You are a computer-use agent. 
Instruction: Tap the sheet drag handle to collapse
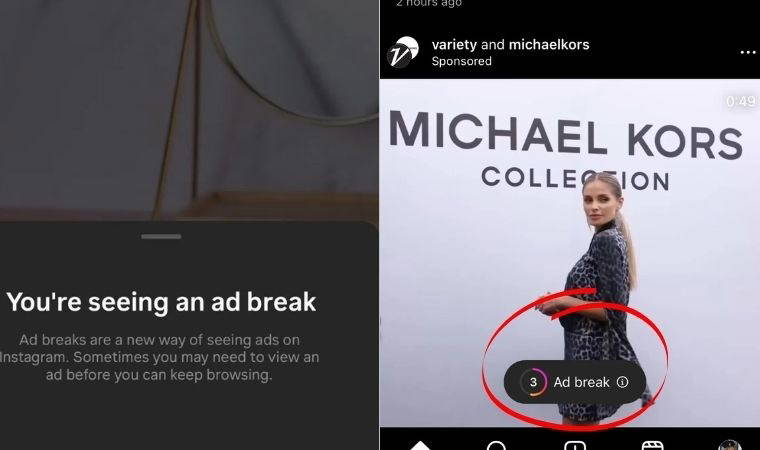coord(161,237)
